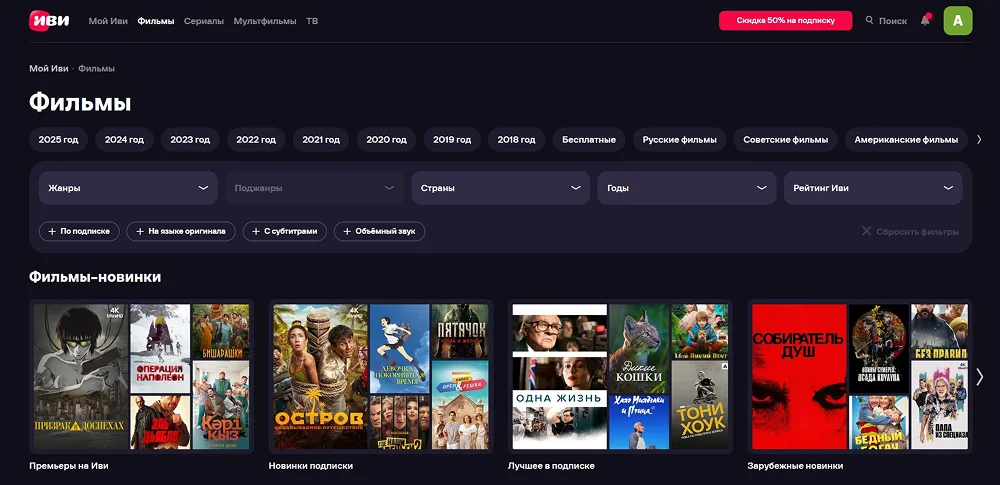Enable the Объёмный звук filter
Image resolution: width=1000 pixels, height=485 pixels.
[379, 231]
